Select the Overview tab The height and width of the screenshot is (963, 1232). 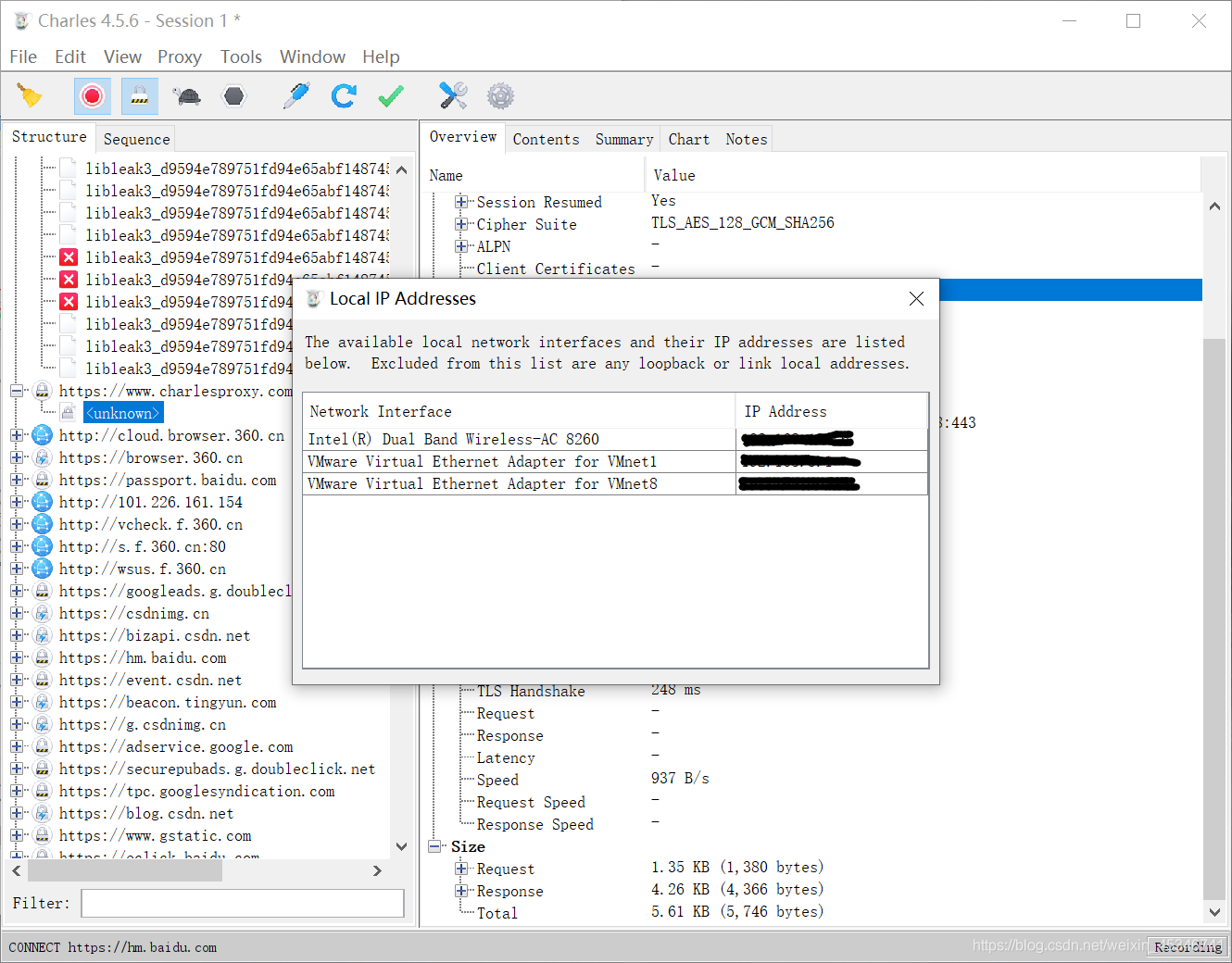[x=462, y=136]
